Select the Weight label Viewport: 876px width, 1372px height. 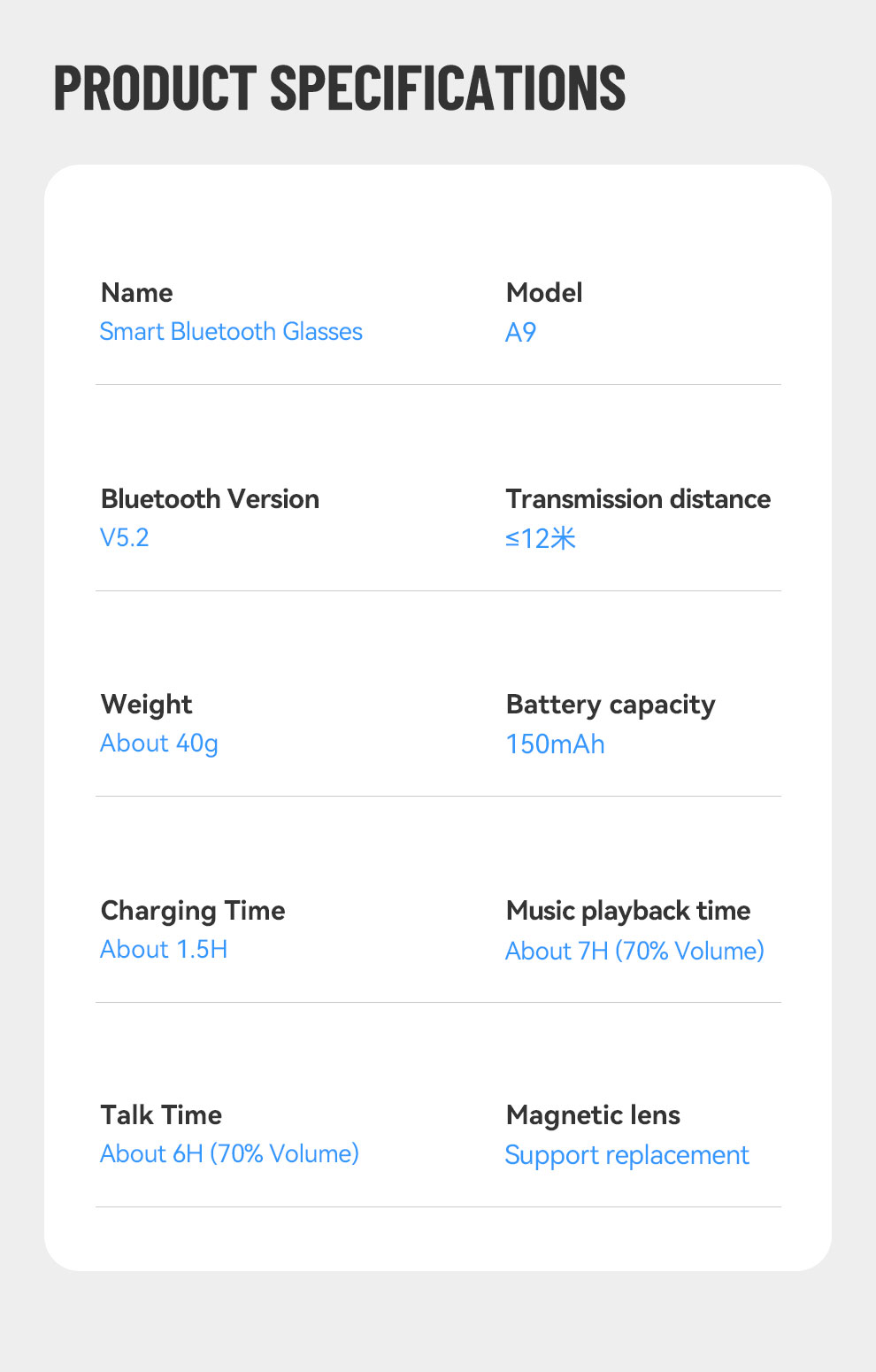[146, 705]
